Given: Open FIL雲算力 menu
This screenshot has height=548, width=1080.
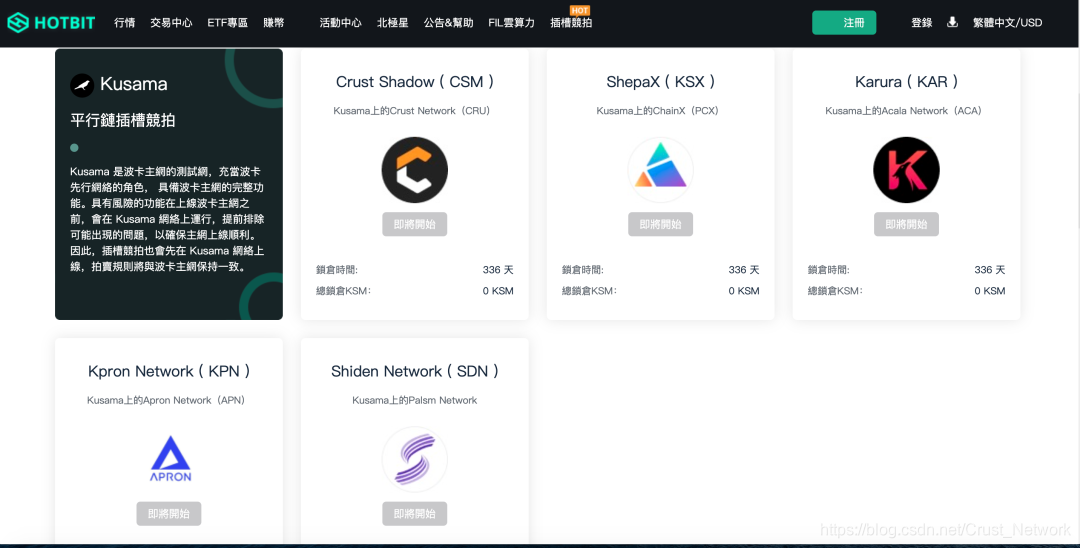Looking at the screenshot, I should click(x=511, y=23).
